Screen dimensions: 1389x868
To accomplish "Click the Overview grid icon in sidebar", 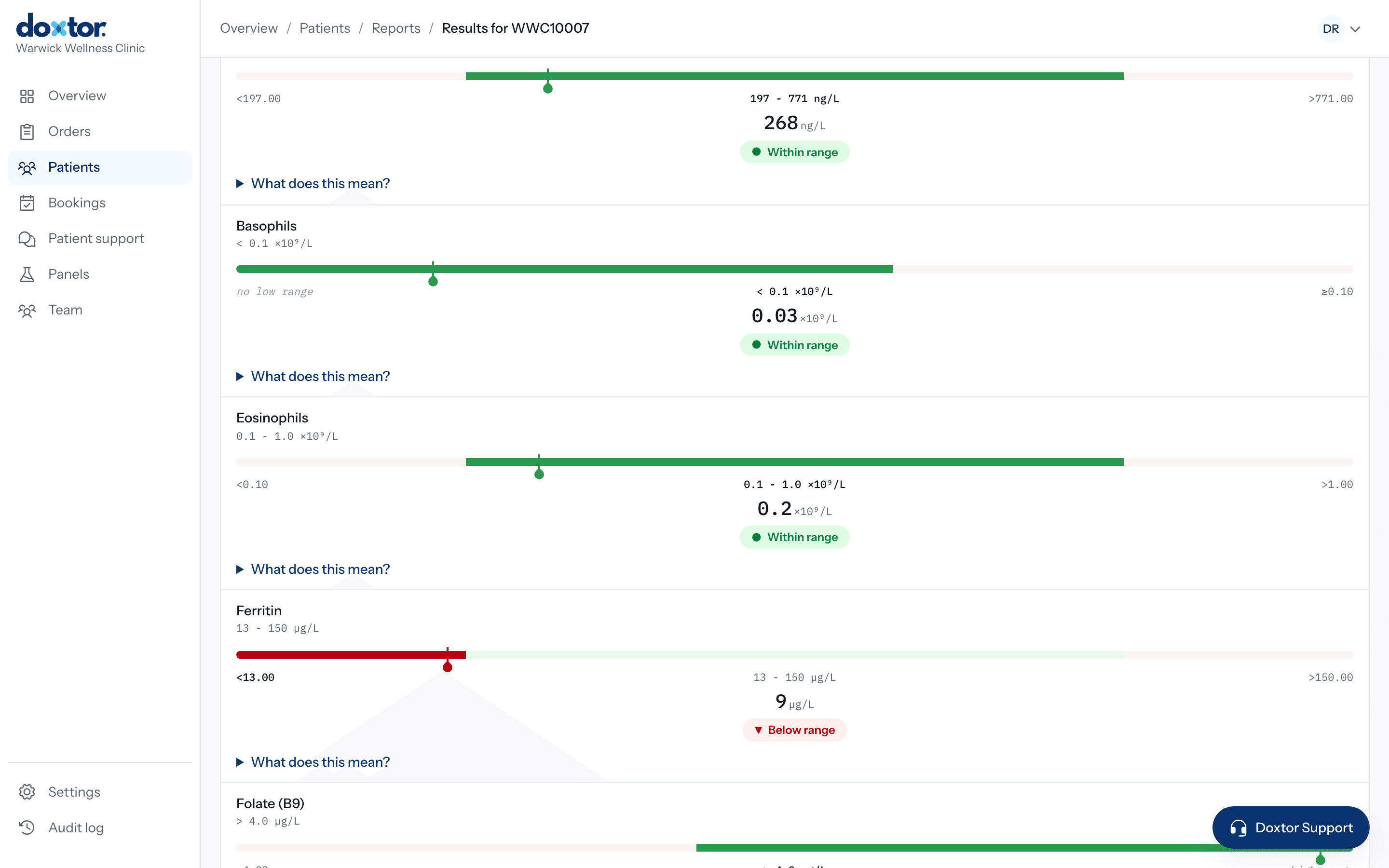I will tap(27, 96).
